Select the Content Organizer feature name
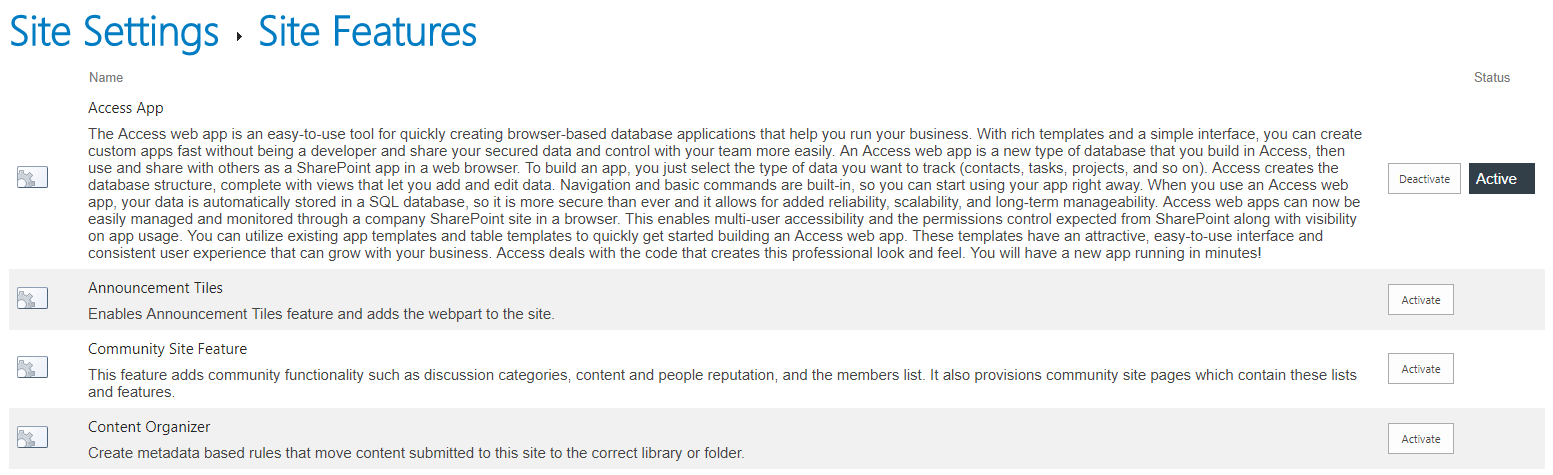The height and width of the screenshot is (475, 1553). (149, 427)
